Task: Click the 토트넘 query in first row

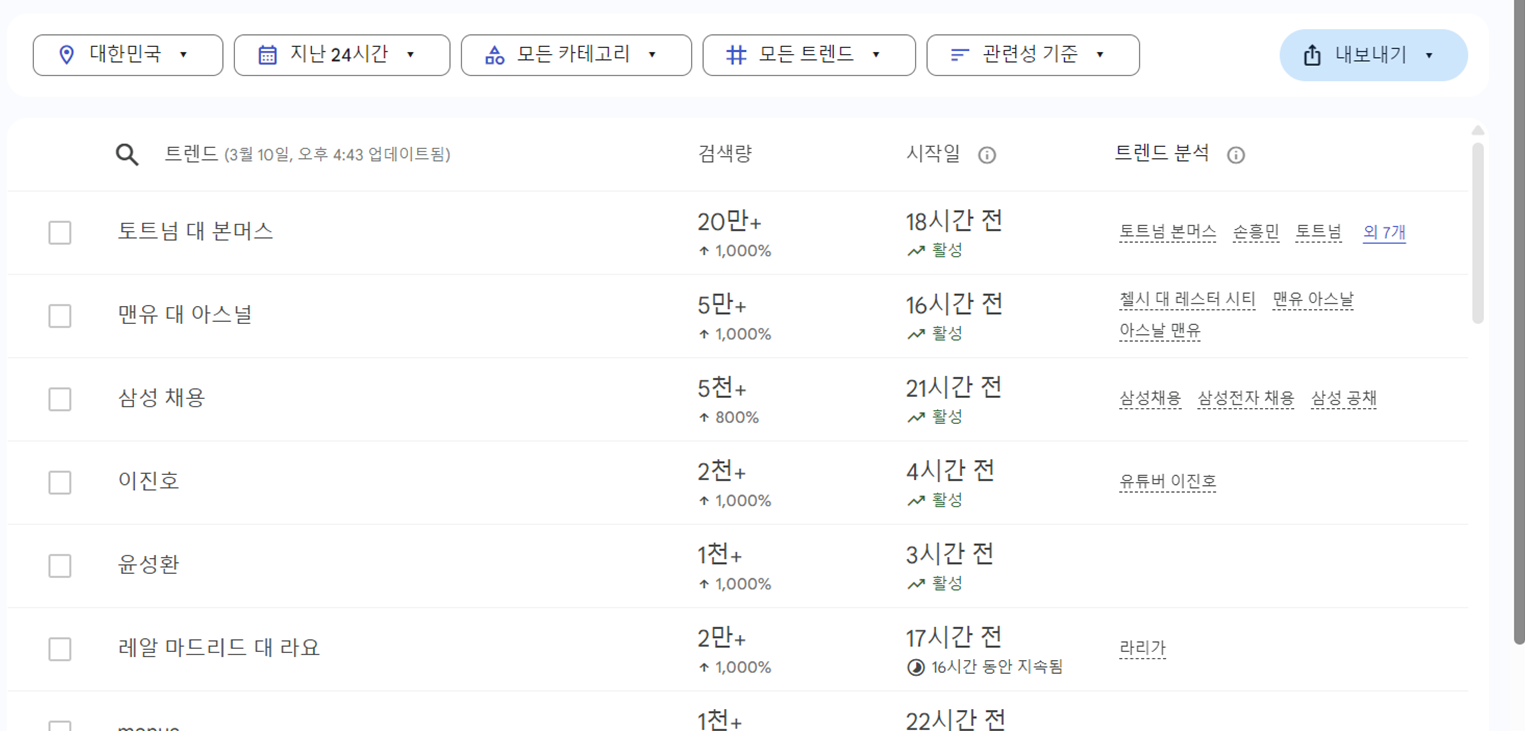Action: (1319, 232)
